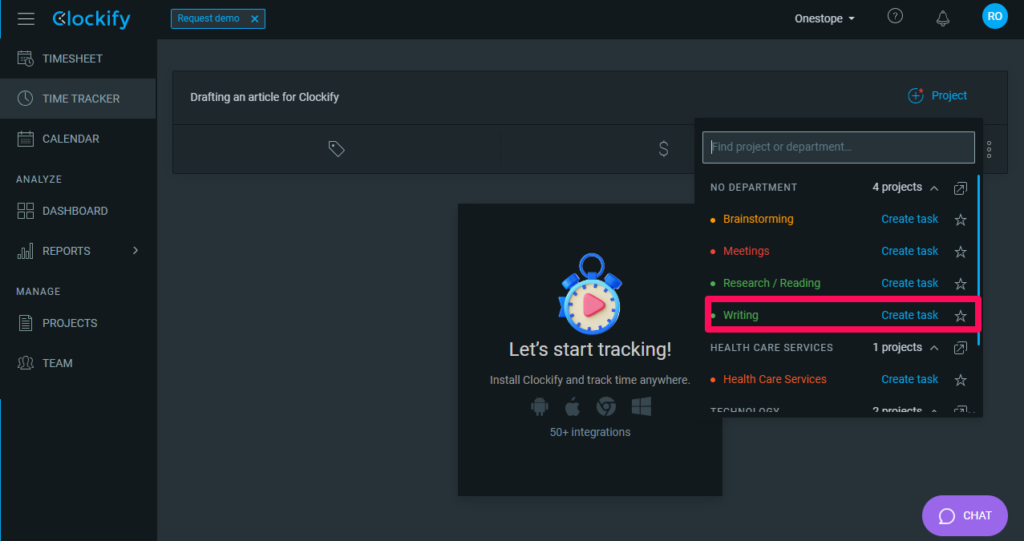Create task for Meetings

point(909,251)
